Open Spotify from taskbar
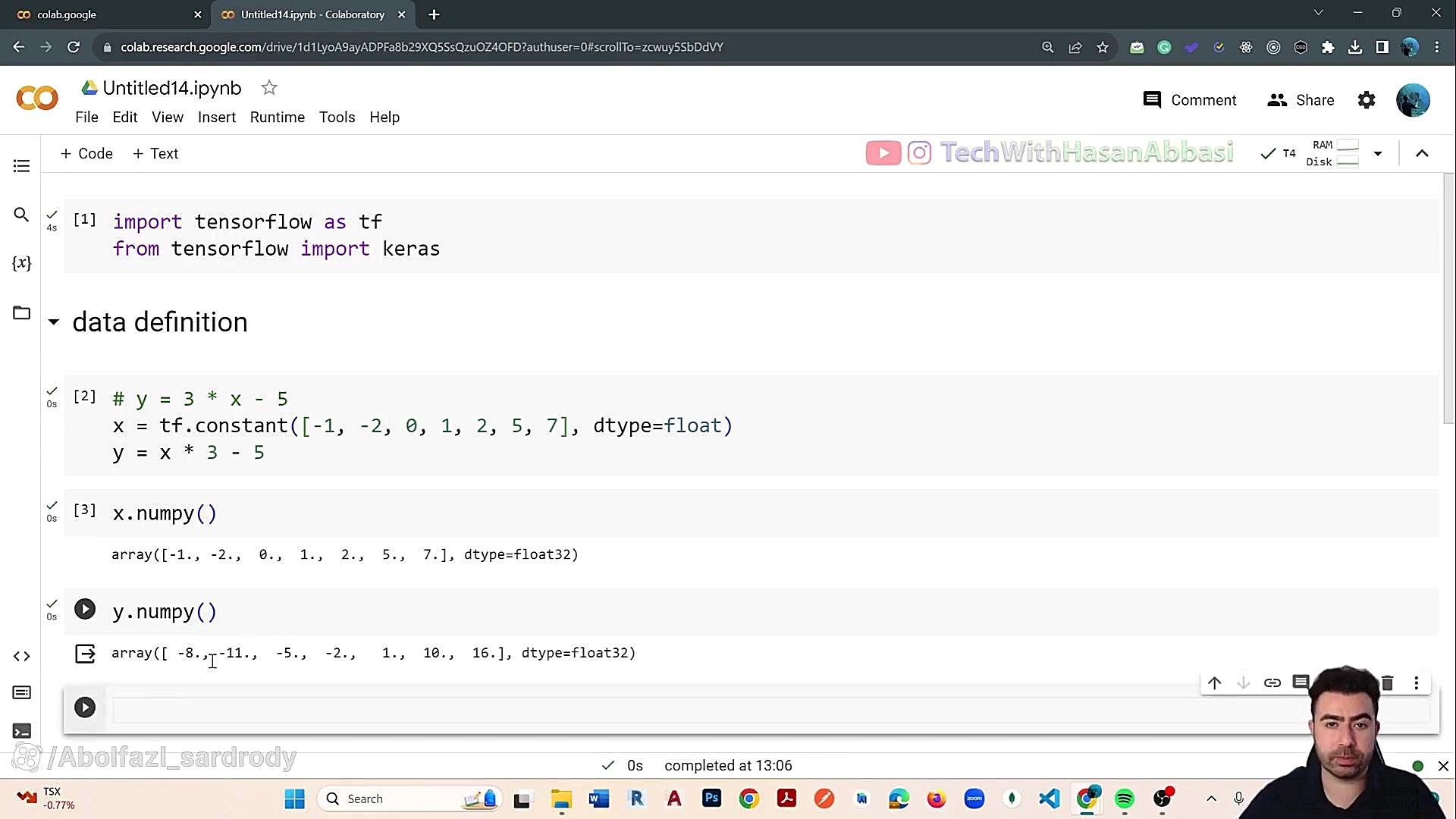Screen dimensions: 1456x819 pyautogui.click(x=1125, y=799)
